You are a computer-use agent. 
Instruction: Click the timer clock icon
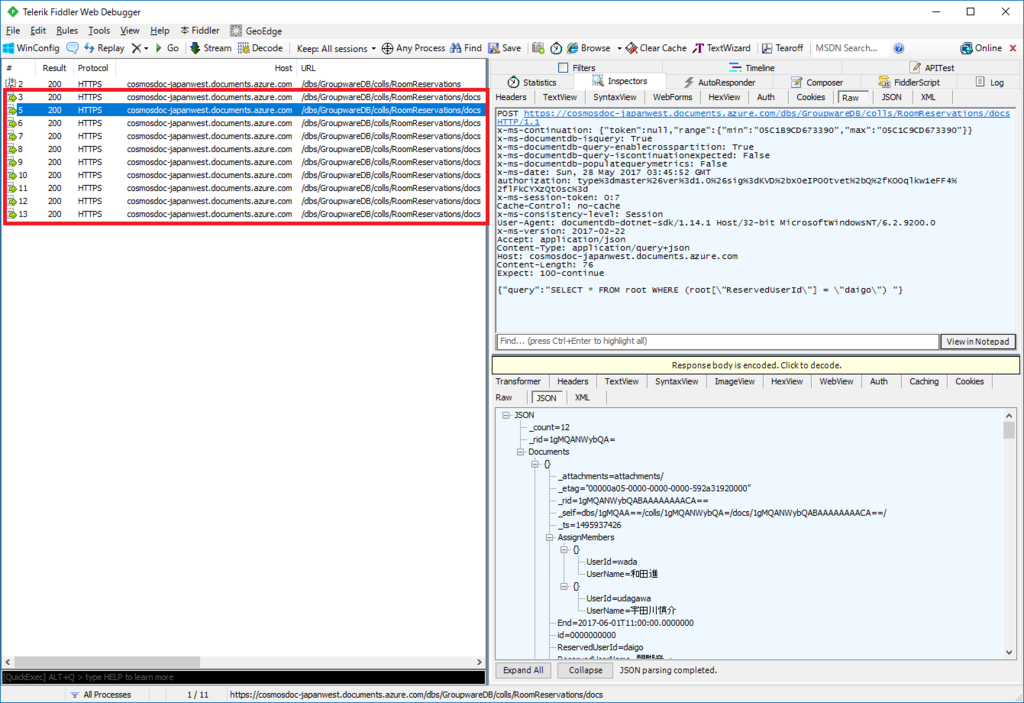[x=556, y=48]
